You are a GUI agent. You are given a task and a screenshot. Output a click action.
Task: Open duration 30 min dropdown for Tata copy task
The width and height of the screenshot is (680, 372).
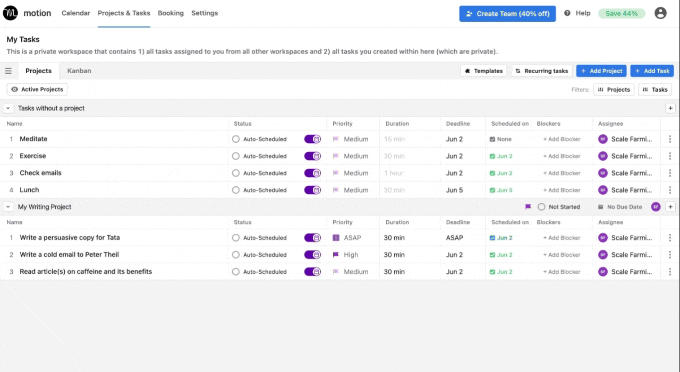(394, 238)
